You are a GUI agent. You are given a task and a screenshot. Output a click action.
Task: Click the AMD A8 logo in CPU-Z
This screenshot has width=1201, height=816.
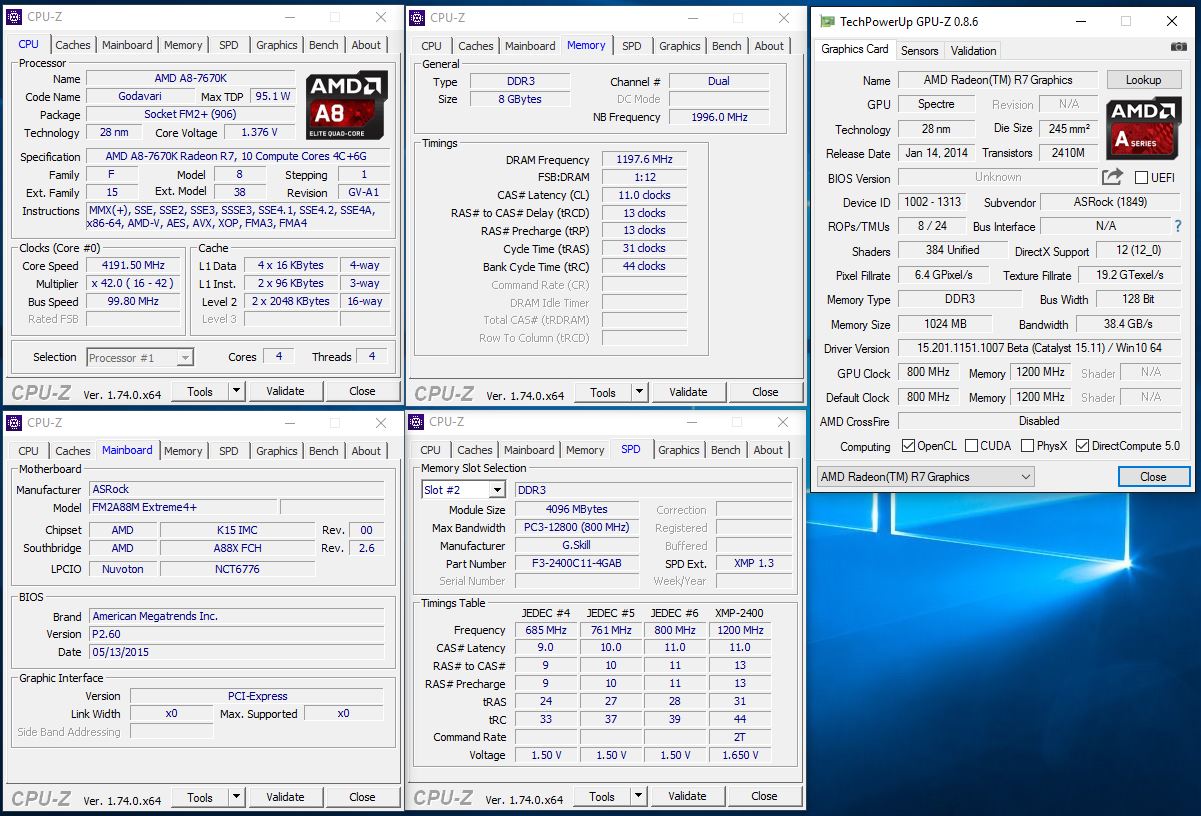tap(346, 105)
